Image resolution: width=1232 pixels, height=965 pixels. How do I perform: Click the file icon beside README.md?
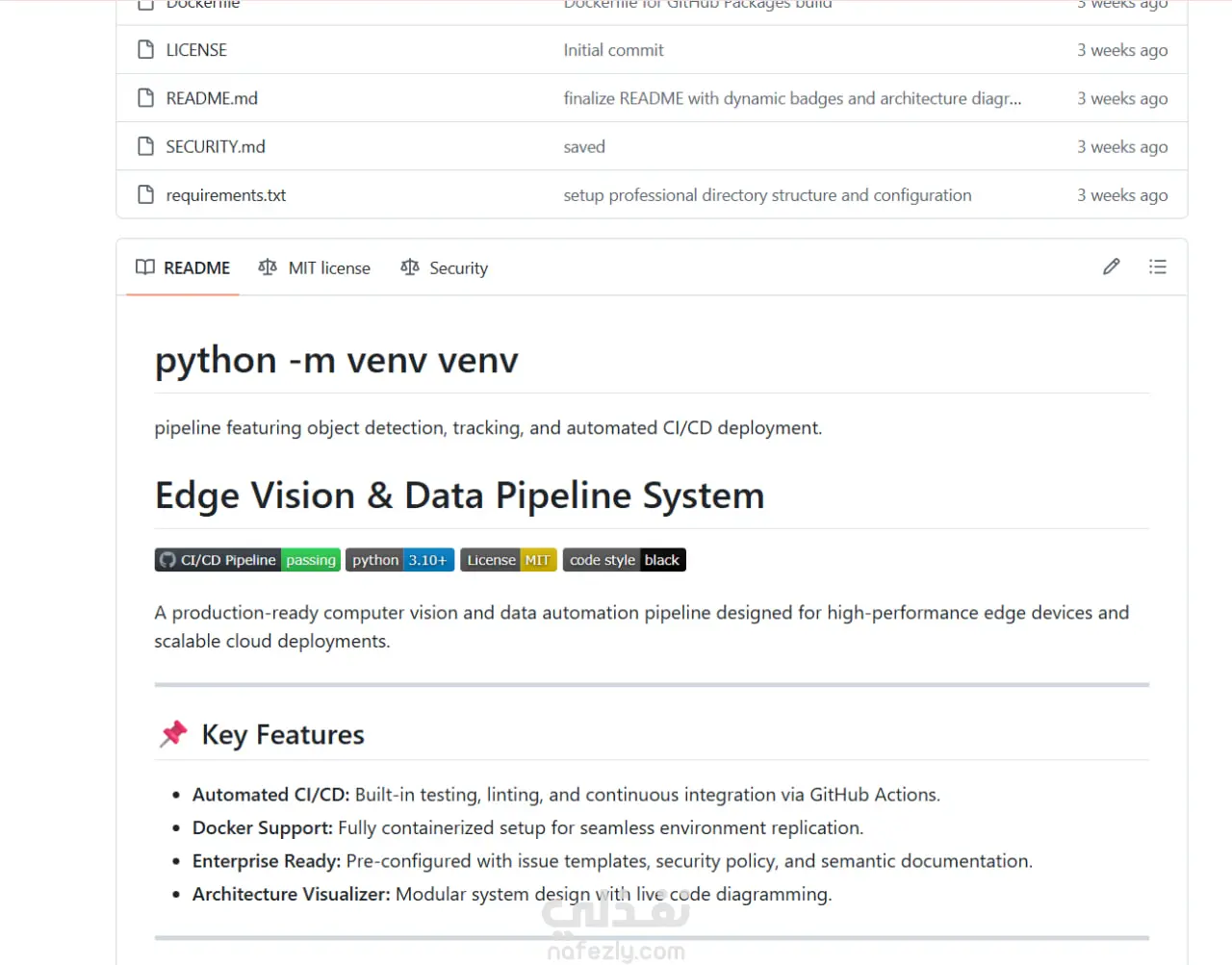[x=145, y=98]
